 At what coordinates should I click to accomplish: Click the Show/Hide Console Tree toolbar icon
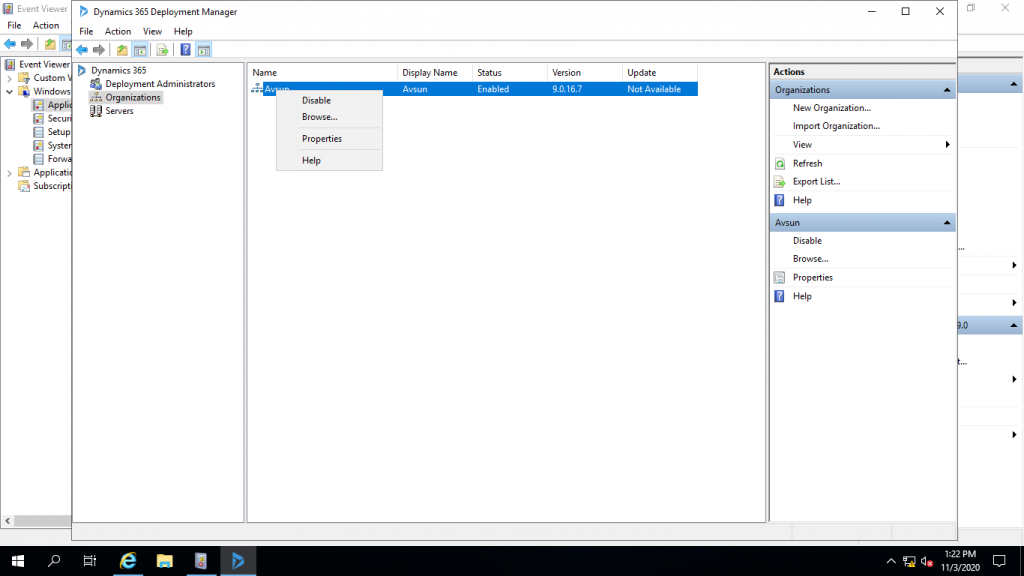141,50
